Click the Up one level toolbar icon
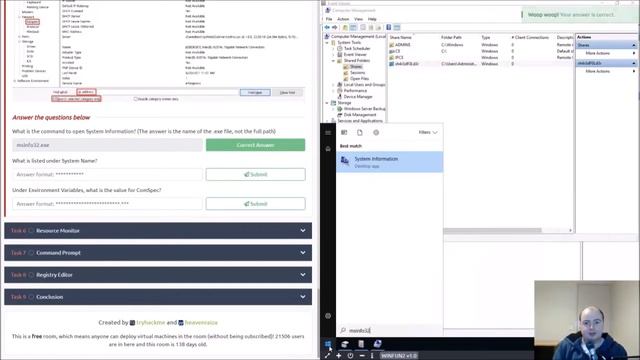The height and width of the screenshot is (360, 640). coord(345,27)
